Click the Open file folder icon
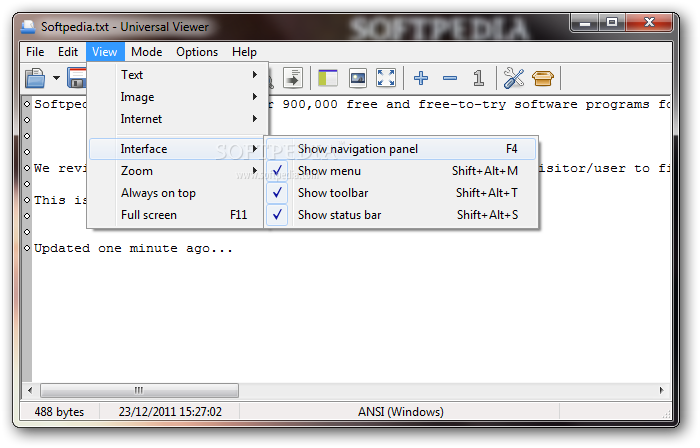Viewport: 700px width, 448px height. pyautogui.click(x=35, y=78)
